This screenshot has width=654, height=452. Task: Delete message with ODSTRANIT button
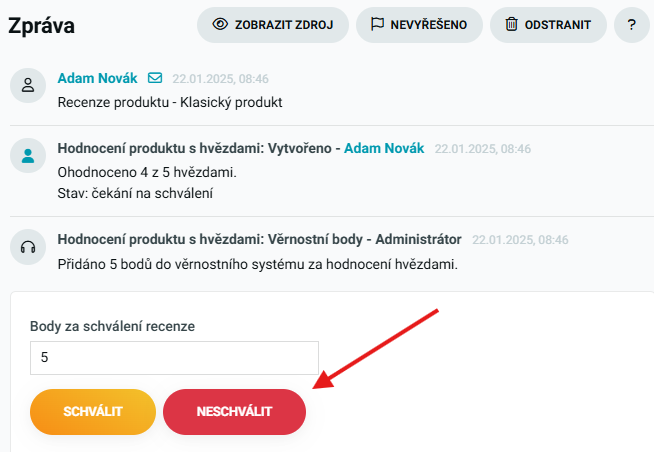(548, 25)
